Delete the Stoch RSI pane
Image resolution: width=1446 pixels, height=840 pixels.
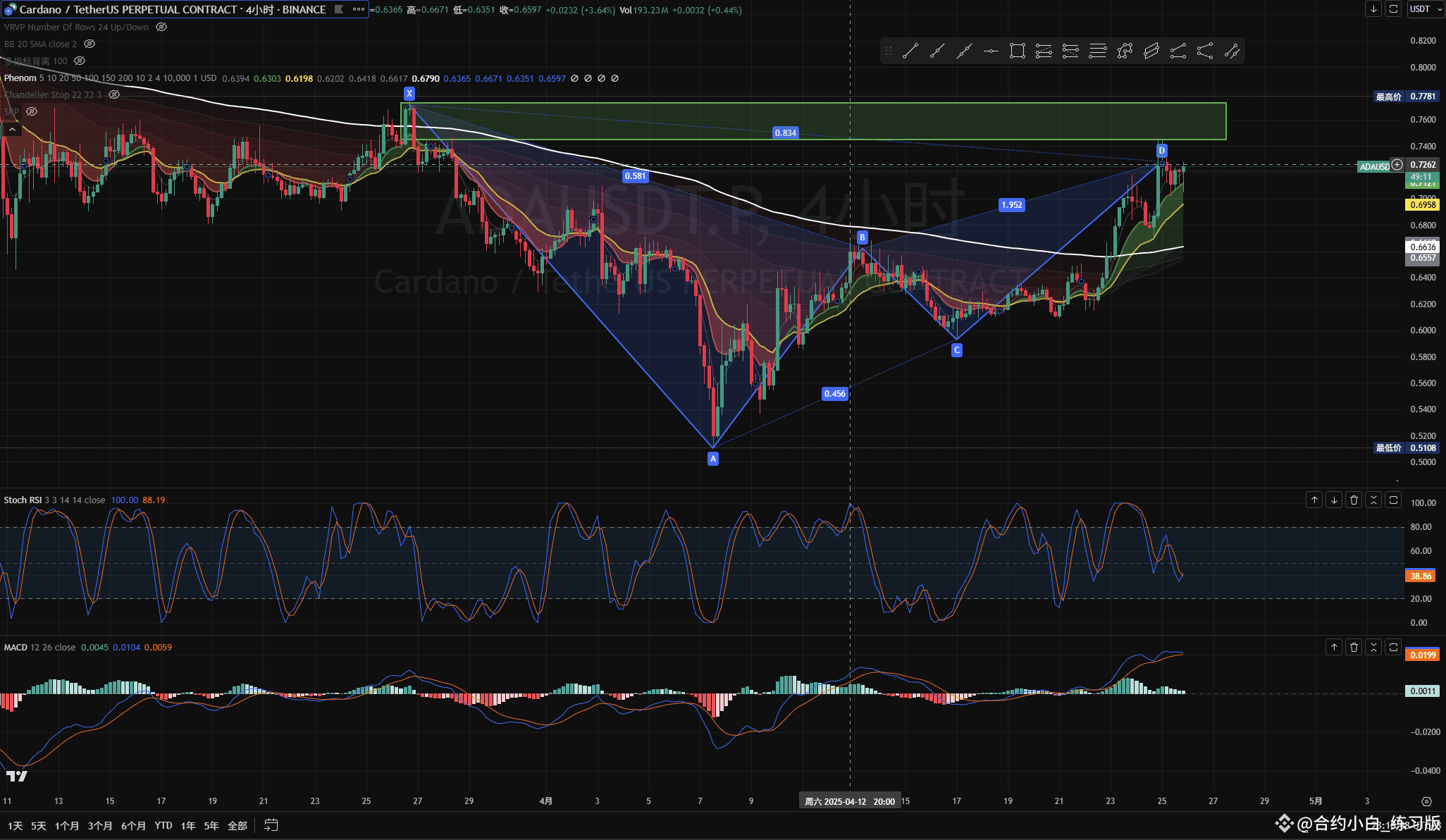(1354, 500)
